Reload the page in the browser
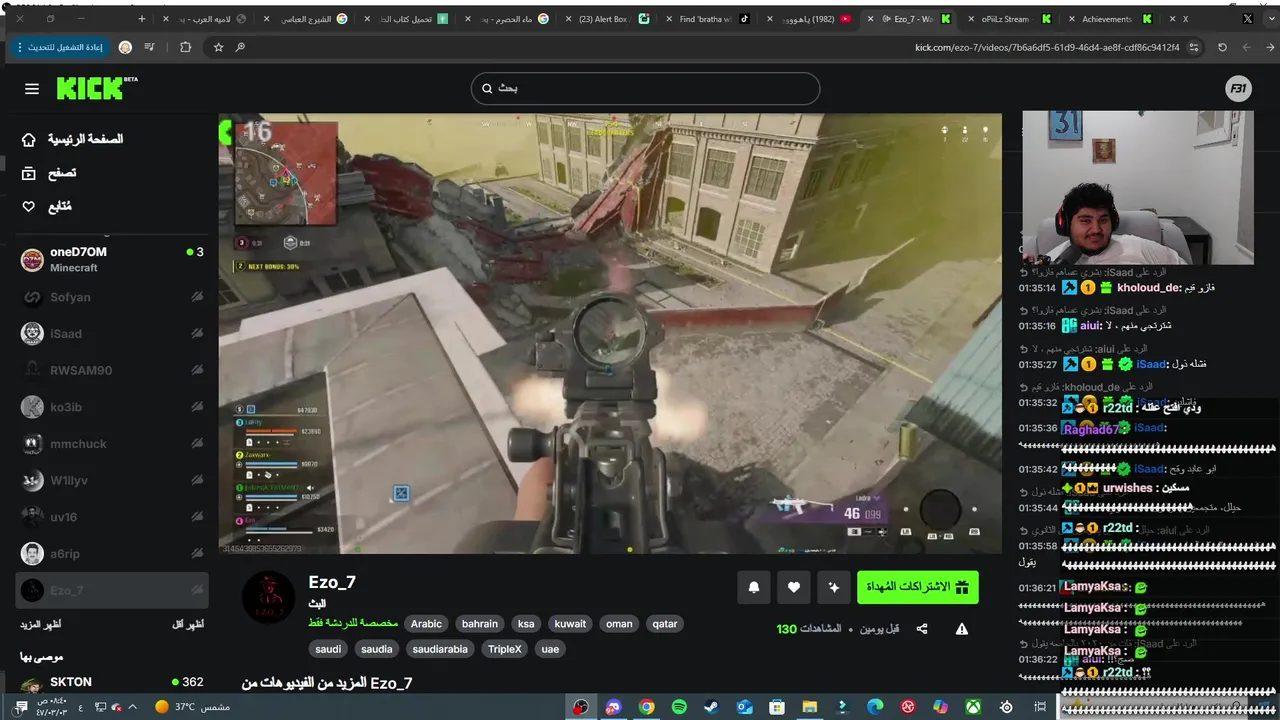 (x=1222, y=47)
